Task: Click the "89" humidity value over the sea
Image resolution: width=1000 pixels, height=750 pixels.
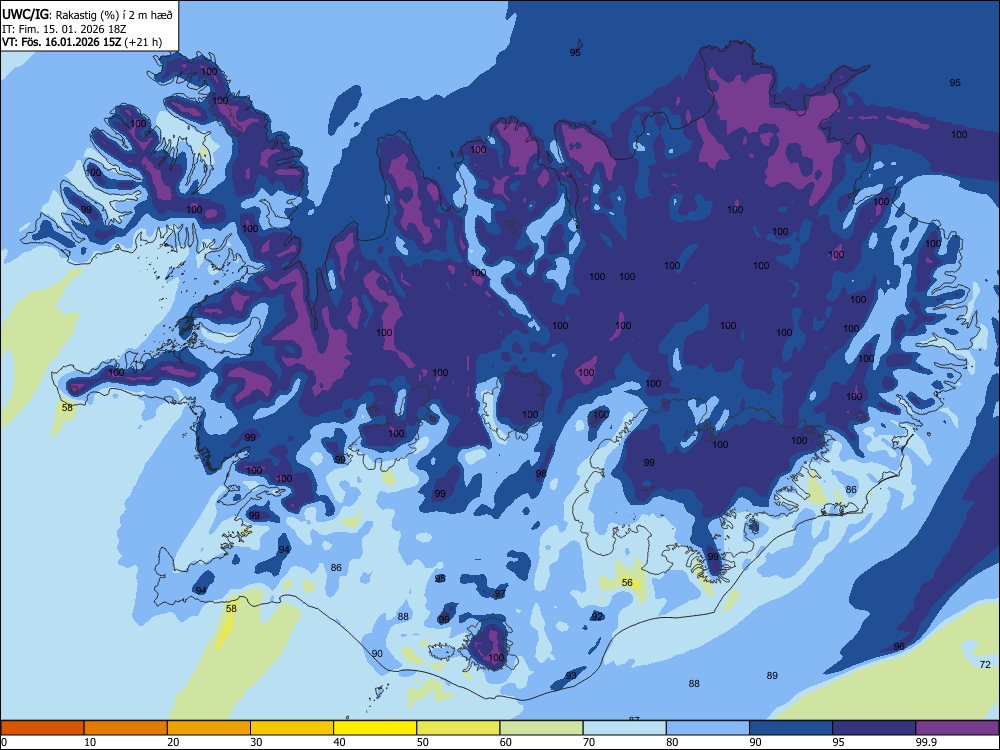Action: (772, 675)
